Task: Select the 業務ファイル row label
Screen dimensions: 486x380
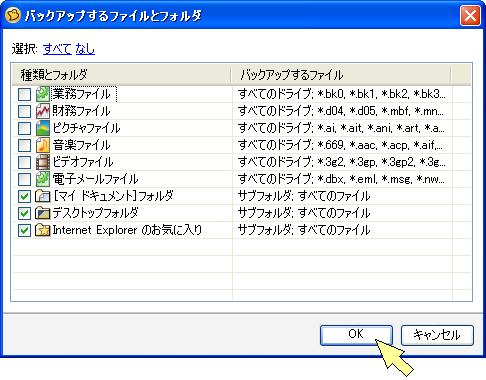Action: coord(81,94)
